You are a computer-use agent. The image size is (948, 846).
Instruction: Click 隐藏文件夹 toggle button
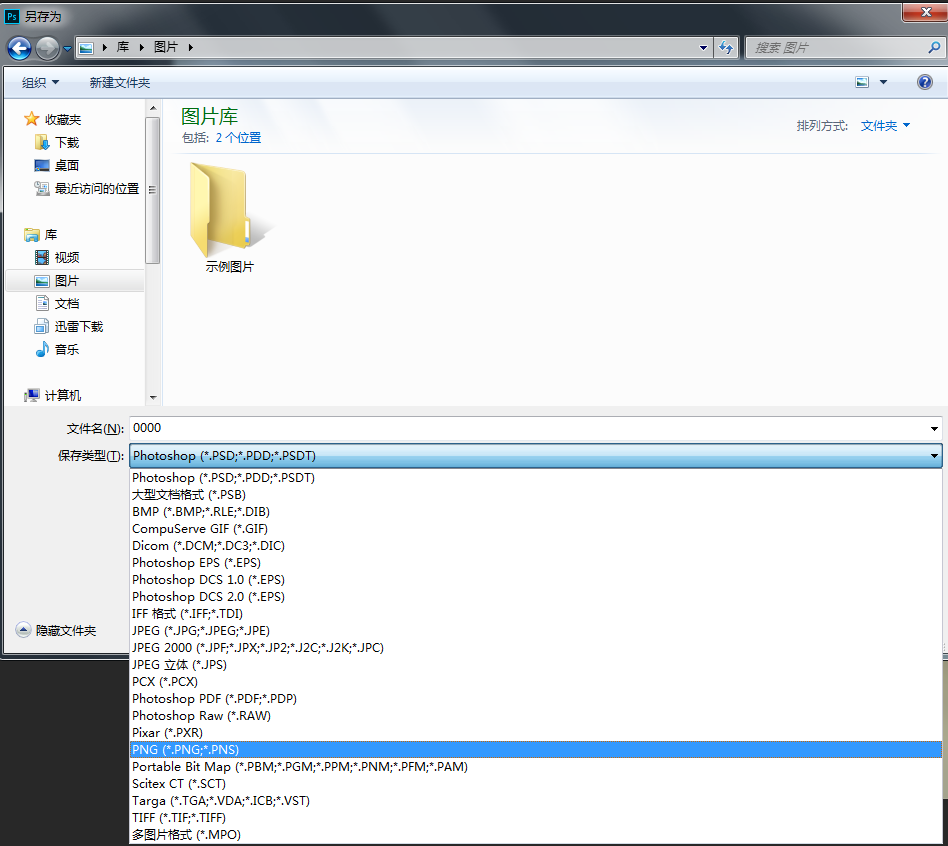coord(56,631)
